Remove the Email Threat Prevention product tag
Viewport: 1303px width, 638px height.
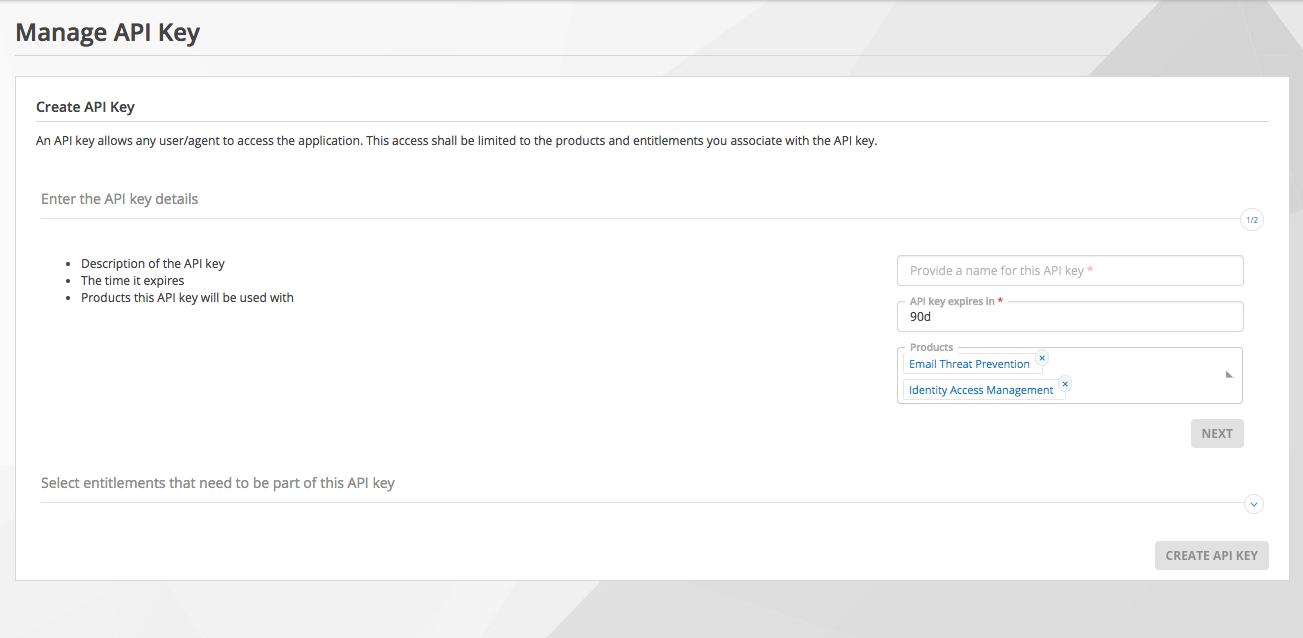[1042, 357]
